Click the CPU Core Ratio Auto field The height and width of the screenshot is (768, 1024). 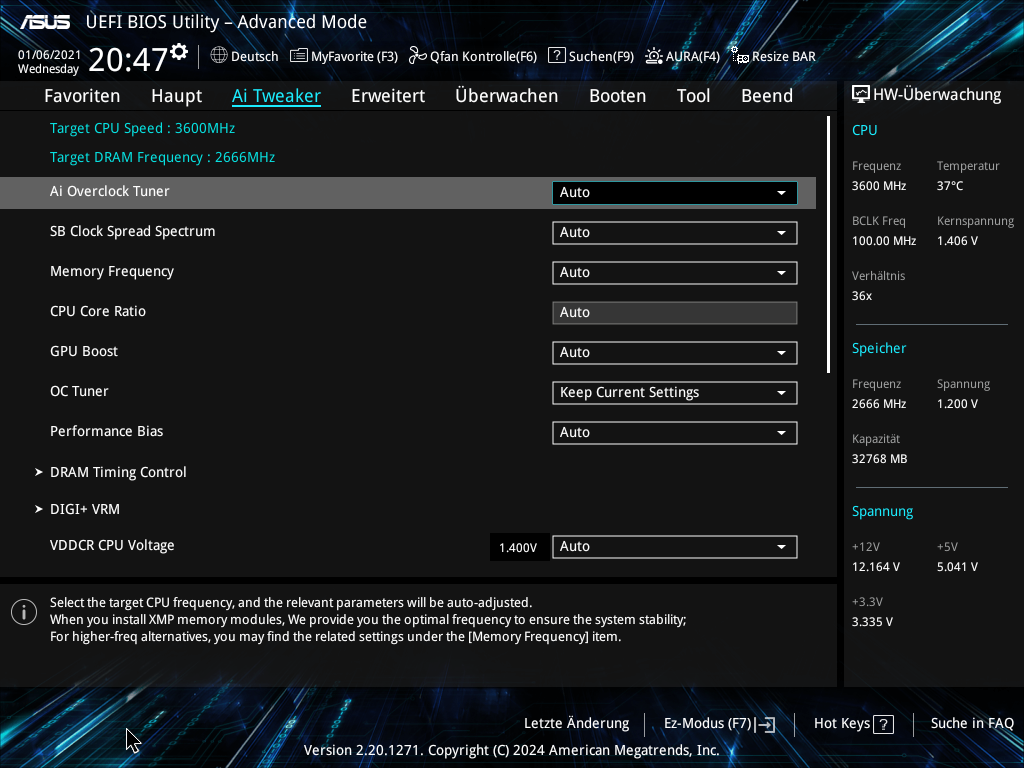(675, 313)
